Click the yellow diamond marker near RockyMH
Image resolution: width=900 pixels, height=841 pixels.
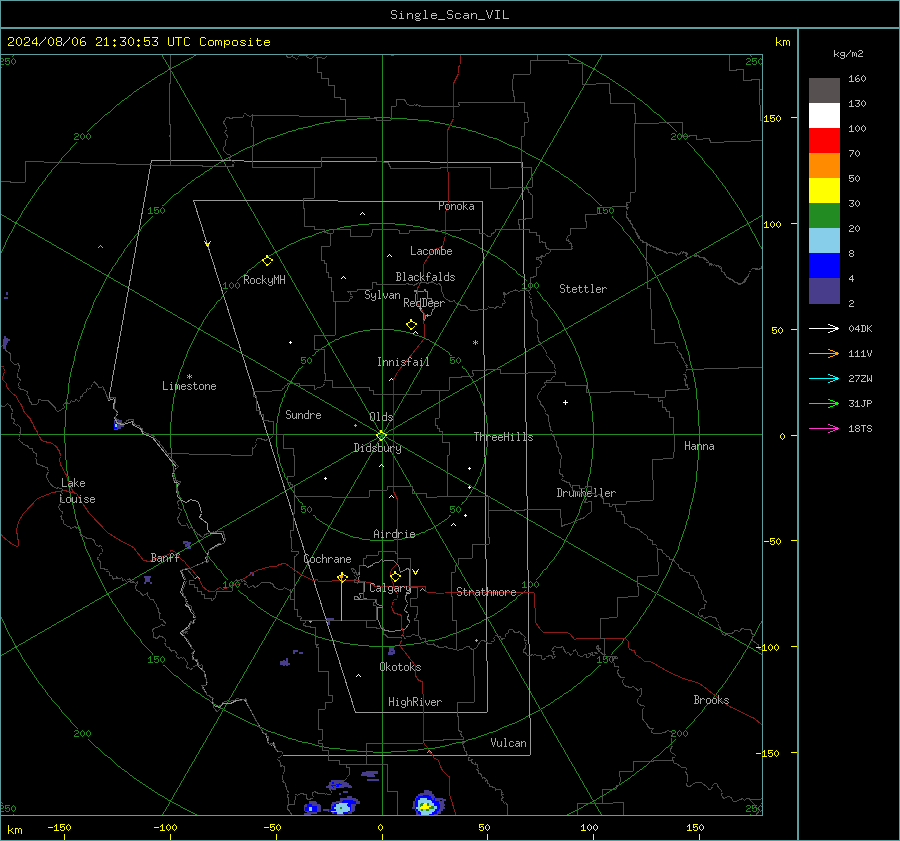[x=267, y=261]
